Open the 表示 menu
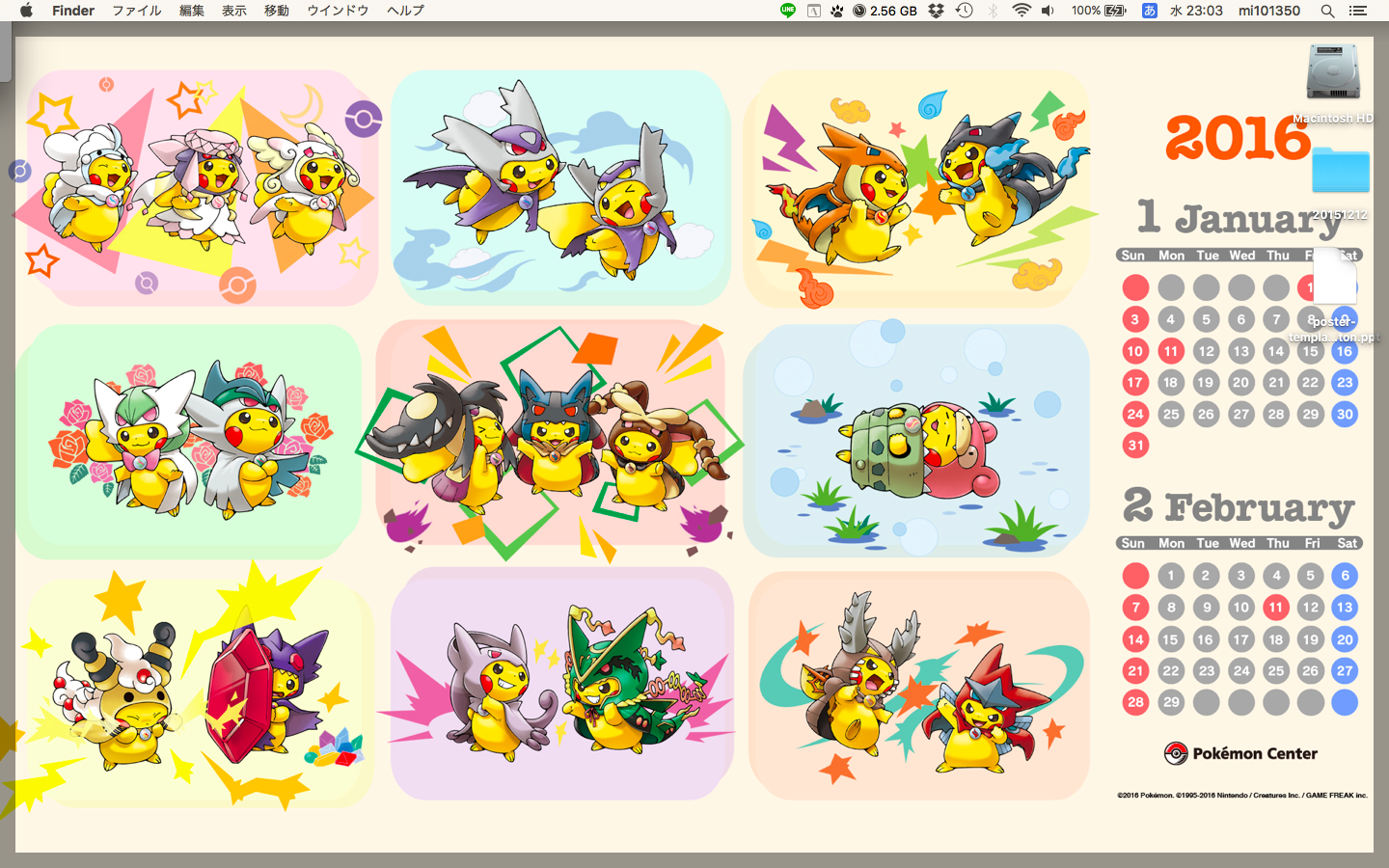This screenshot has height=868, width=1389. 234,11
